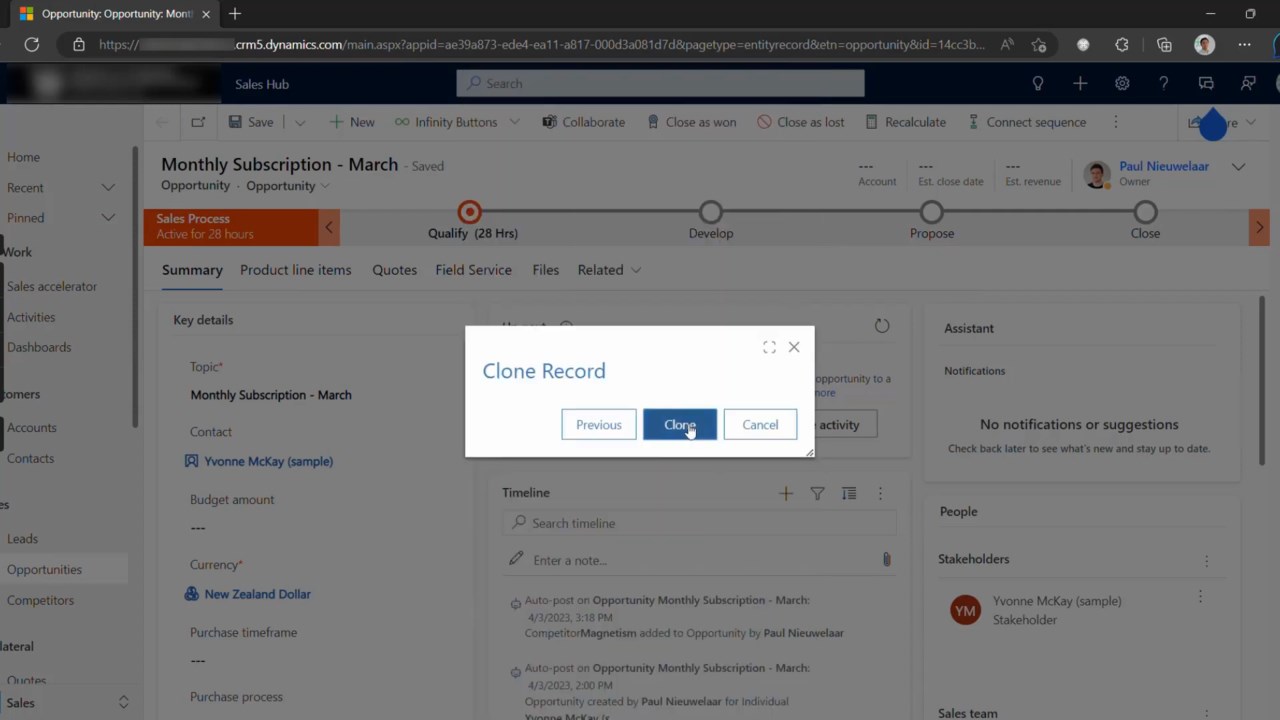This screenshot has width=1280, height=720.
Task: Click the attachment paperclip icon in note
Action: click(x=886, y=560)
